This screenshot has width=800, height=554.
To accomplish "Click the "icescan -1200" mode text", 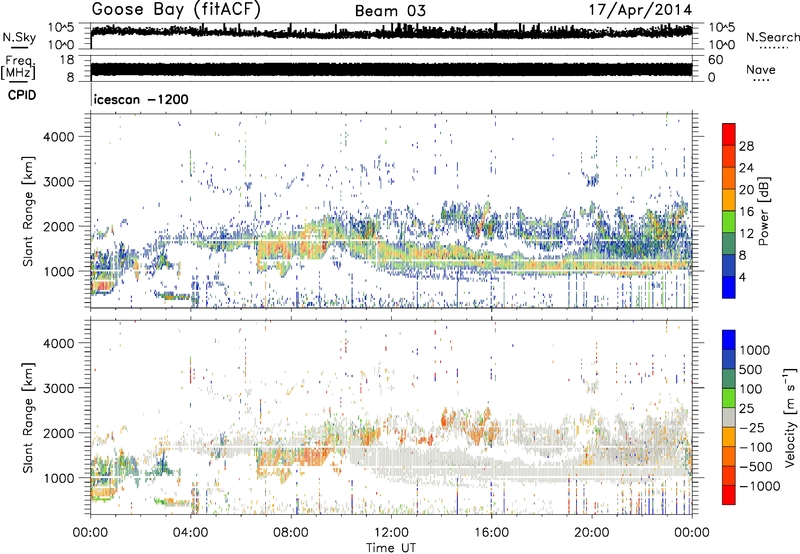I will [x=141, y=99].
